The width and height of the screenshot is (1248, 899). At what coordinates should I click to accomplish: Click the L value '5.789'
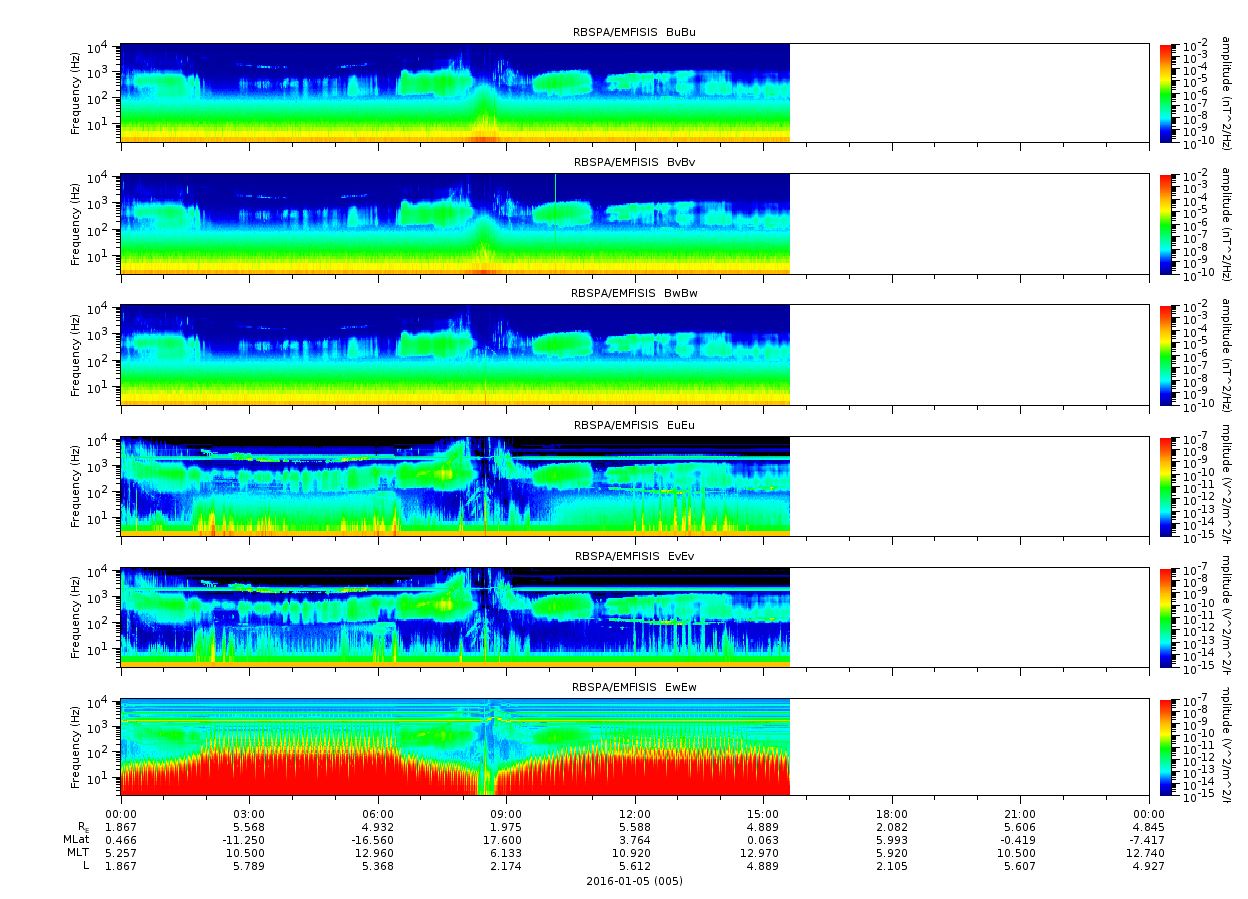tap(249, 865)
